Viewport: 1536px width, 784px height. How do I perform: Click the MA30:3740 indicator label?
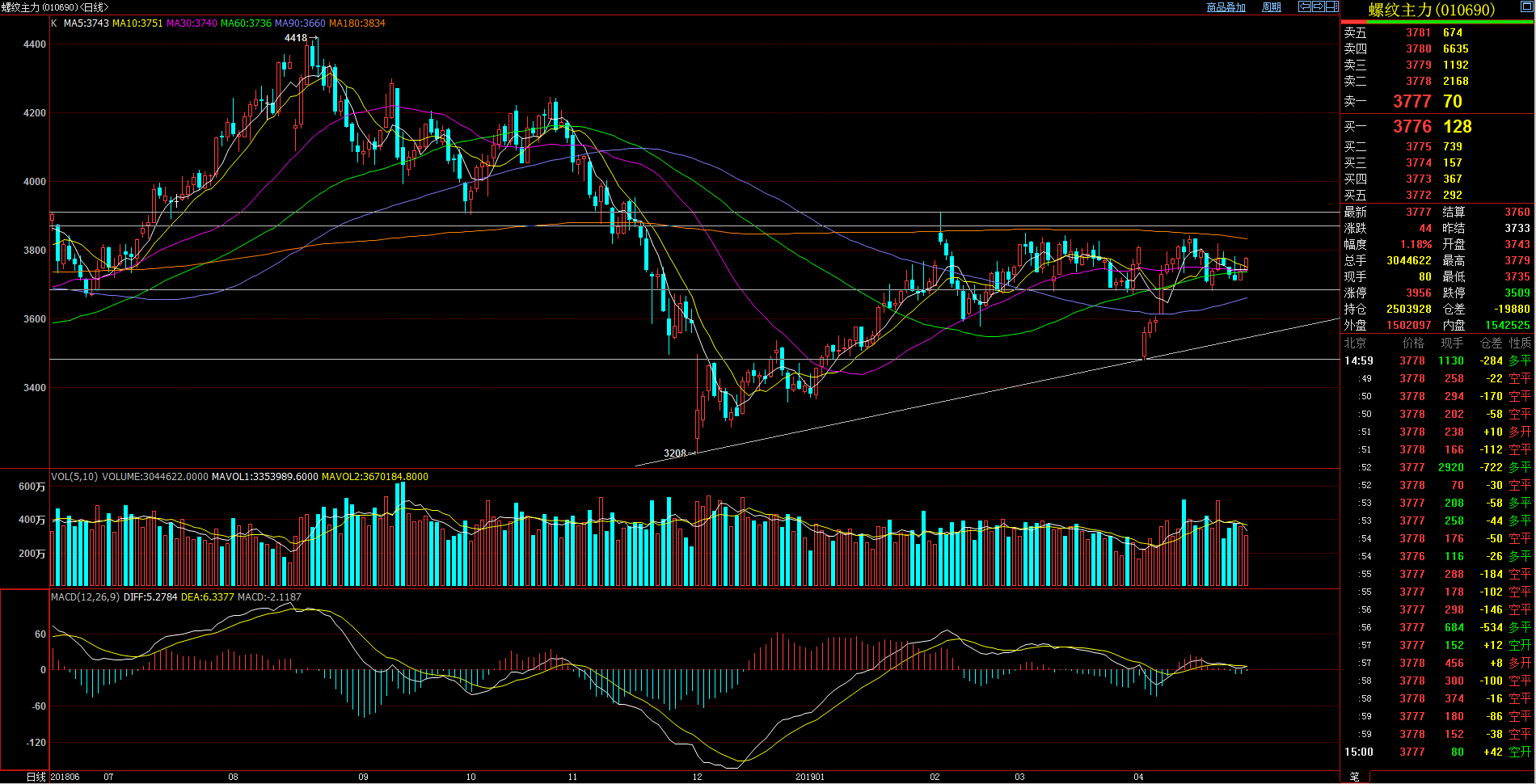[x=192, y=23]
